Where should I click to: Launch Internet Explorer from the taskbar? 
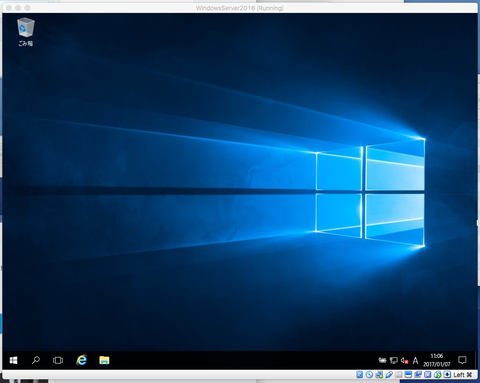click(81, 360)
